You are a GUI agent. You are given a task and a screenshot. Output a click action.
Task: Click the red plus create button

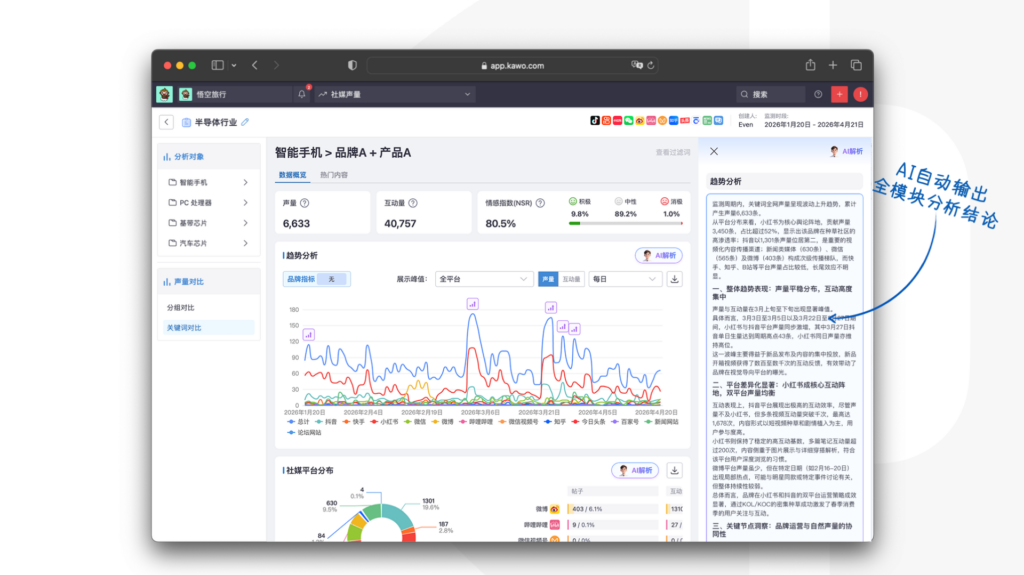(839, 94)
